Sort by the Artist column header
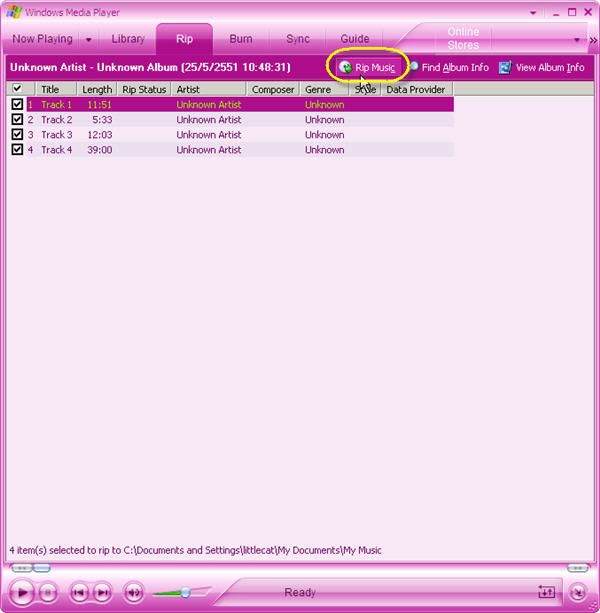The image size is (600, 613). (209, 89)
